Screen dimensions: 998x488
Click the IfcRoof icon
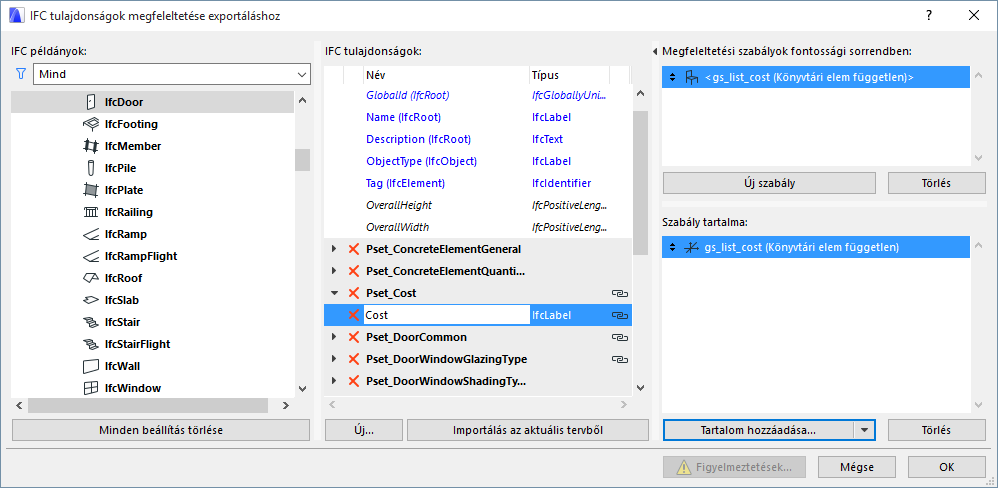pos(90,278)
